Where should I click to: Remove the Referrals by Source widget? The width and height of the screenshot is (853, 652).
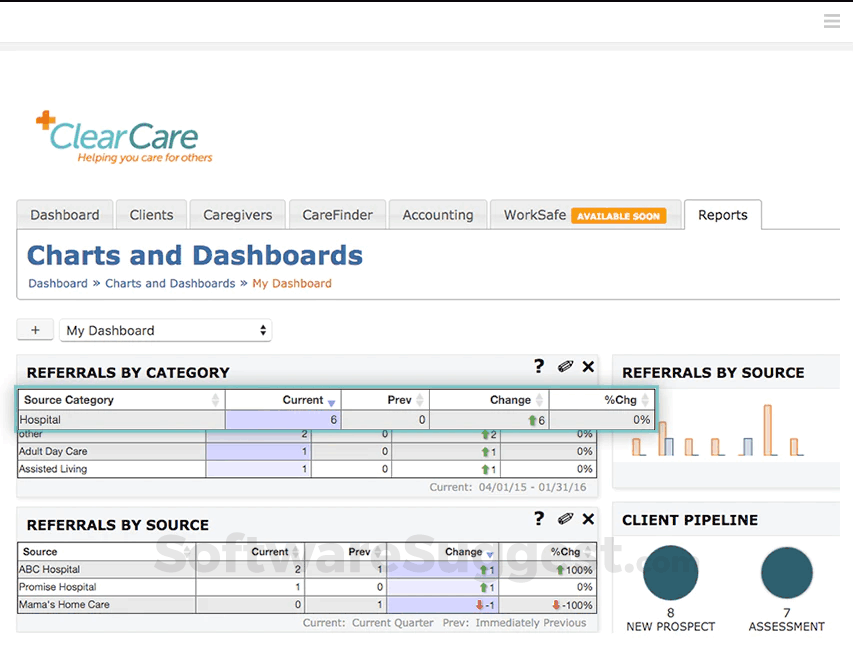[588, 519]
